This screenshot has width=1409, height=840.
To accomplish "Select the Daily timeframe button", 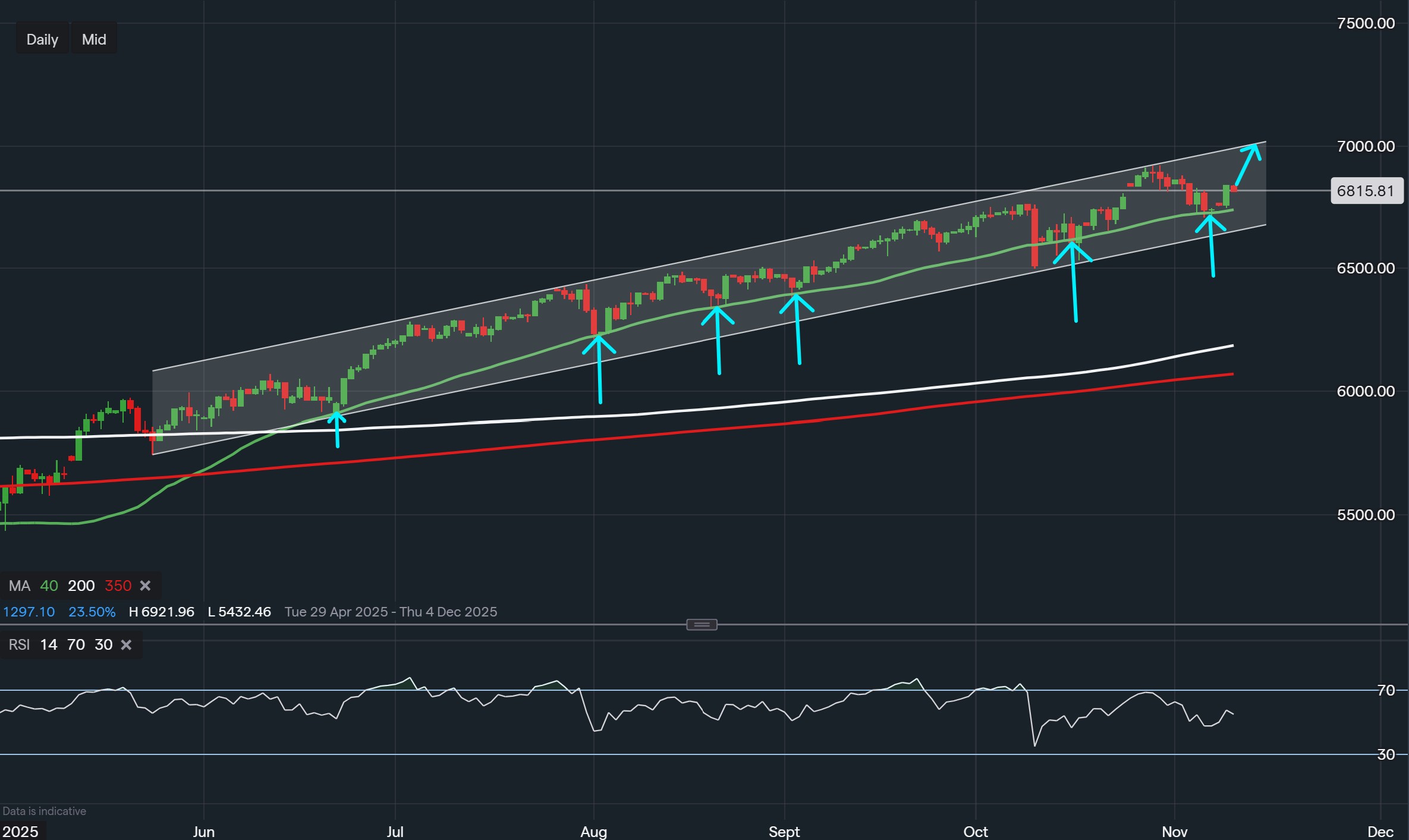I will [42, 39].
